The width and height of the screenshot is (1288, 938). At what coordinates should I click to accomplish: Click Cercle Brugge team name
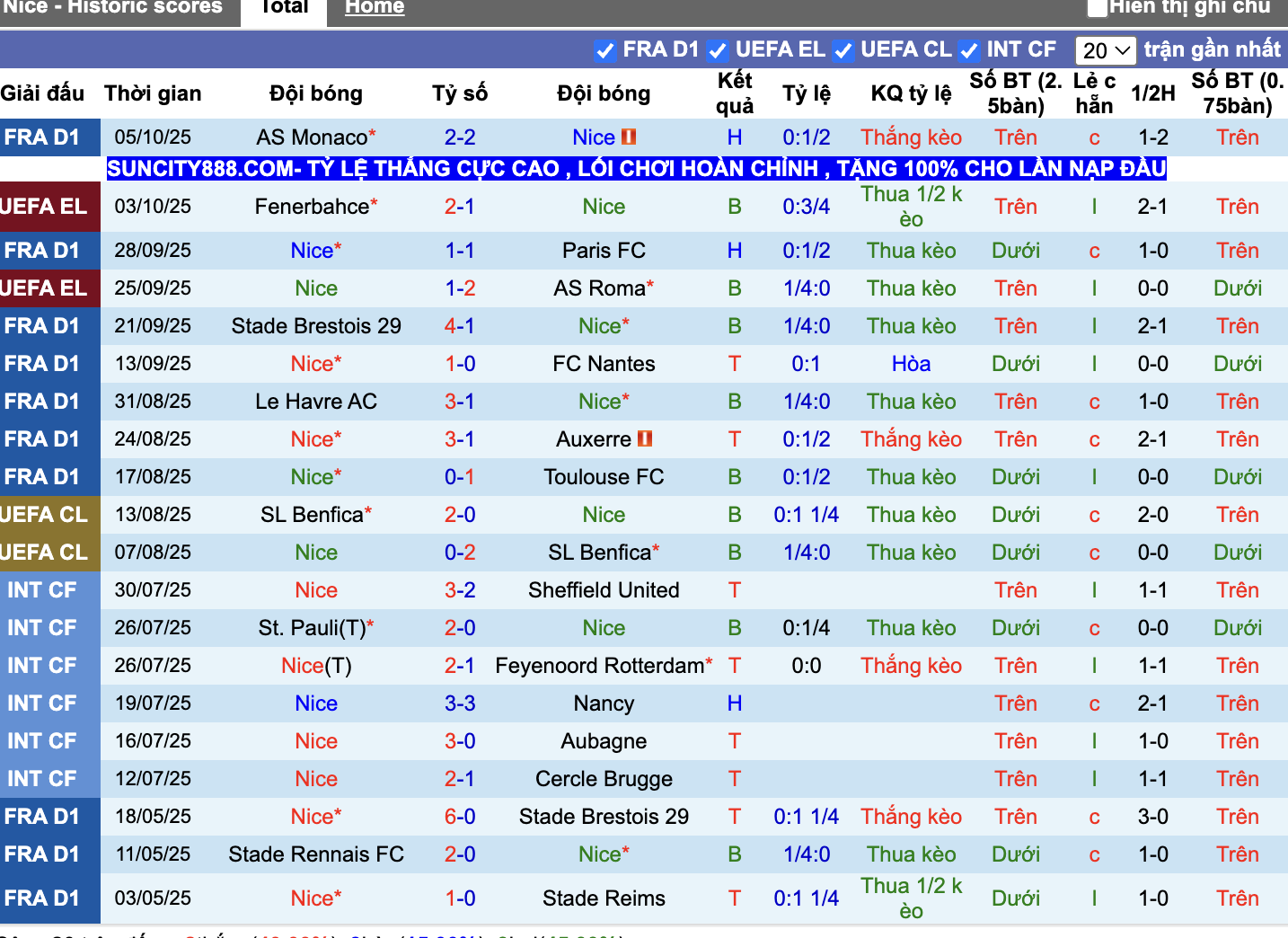604,779
